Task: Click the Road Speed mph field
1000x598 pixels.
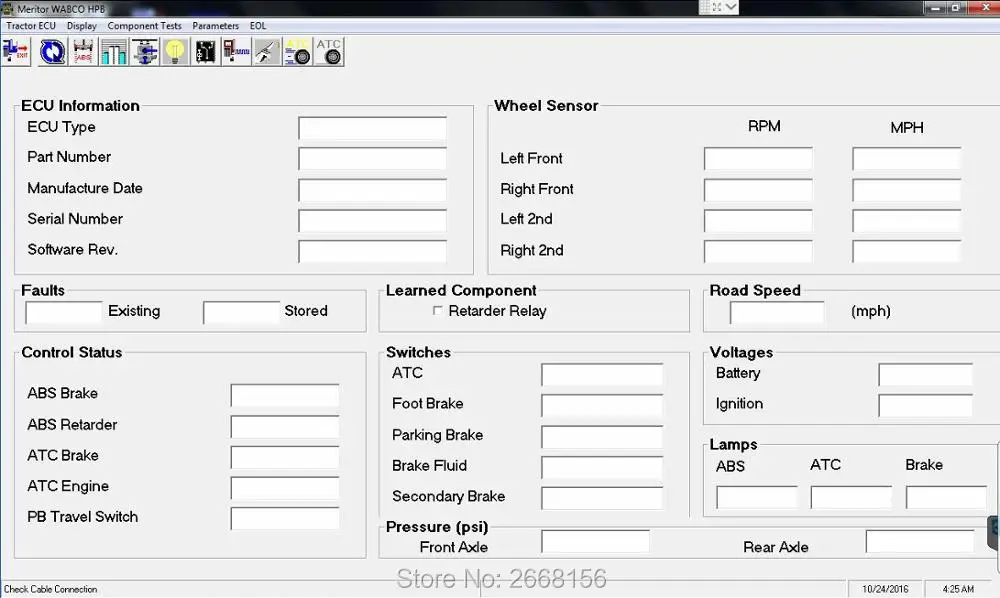Action: point(777,312)
